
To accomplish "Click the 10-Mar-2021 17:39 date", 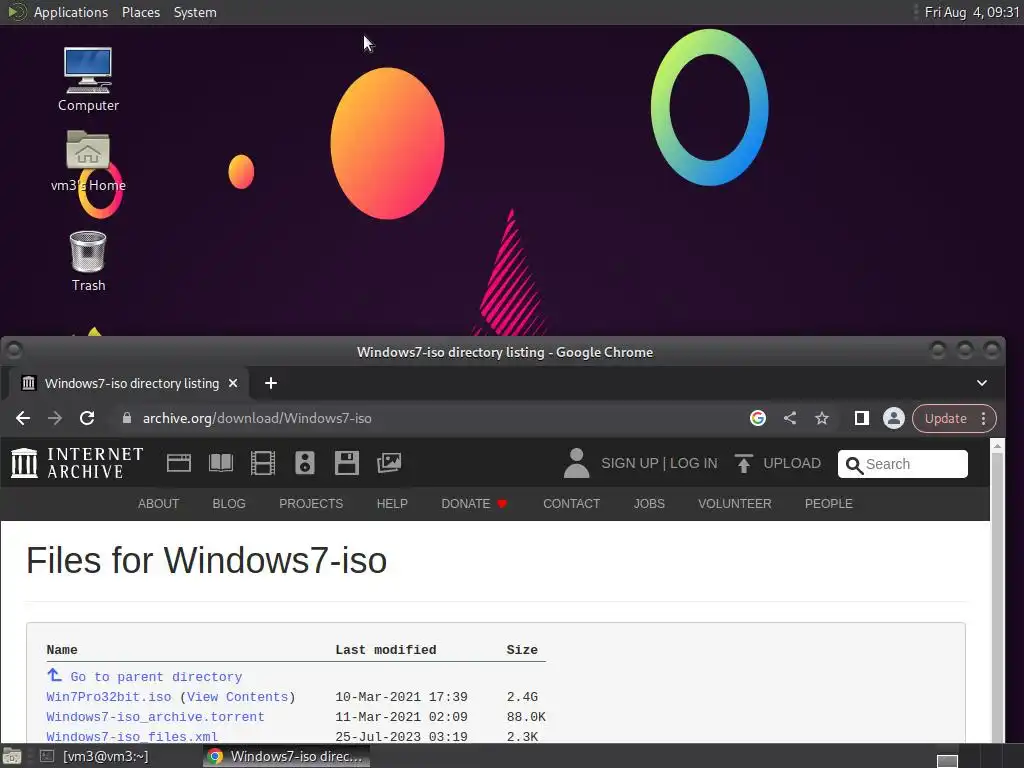I will coord(402,697).
